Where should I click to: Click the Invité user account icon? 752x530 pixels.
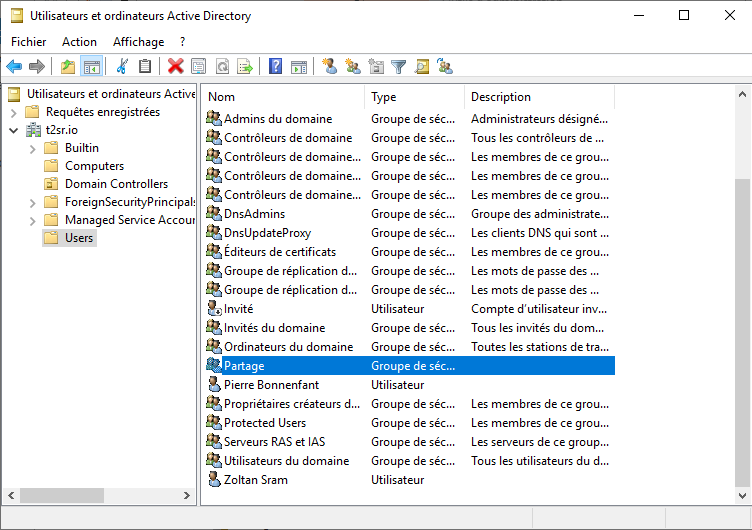click(x=214, y=308)
